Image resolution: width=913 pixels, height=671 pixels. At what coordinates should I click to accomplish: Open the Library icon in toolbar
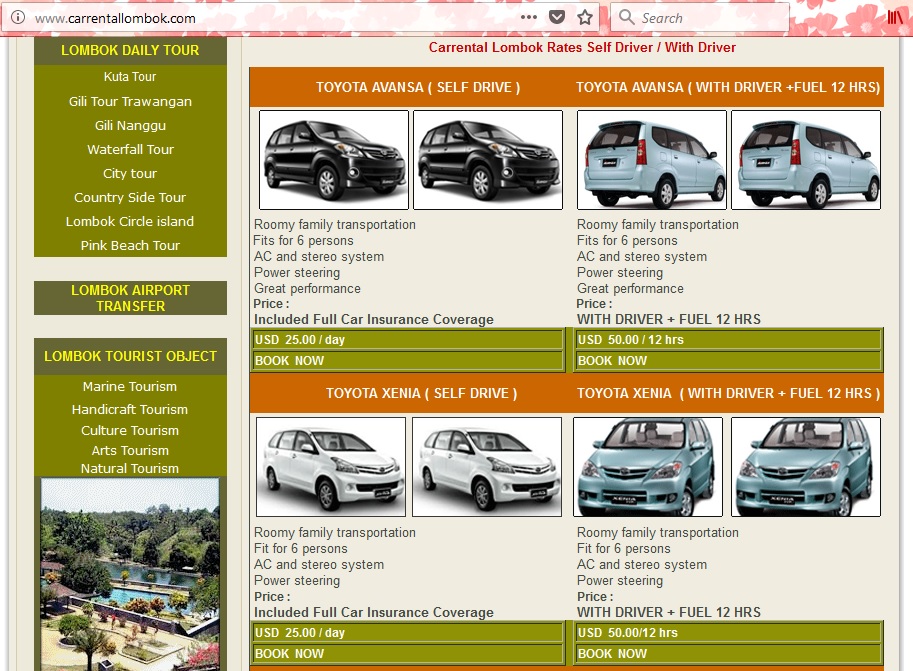(895, 17)
